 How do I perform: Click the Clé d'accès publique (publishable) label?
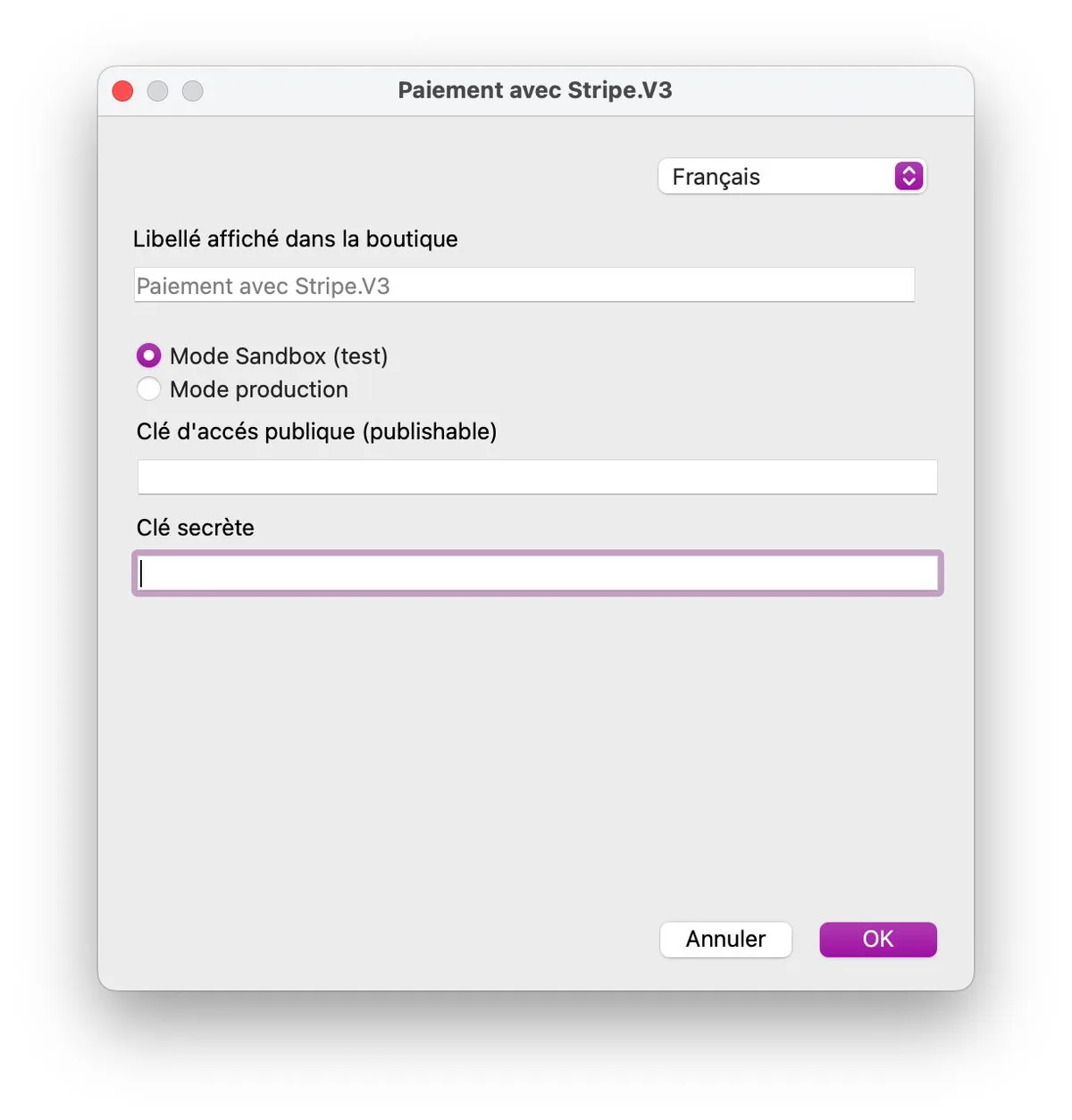(316, 431)
